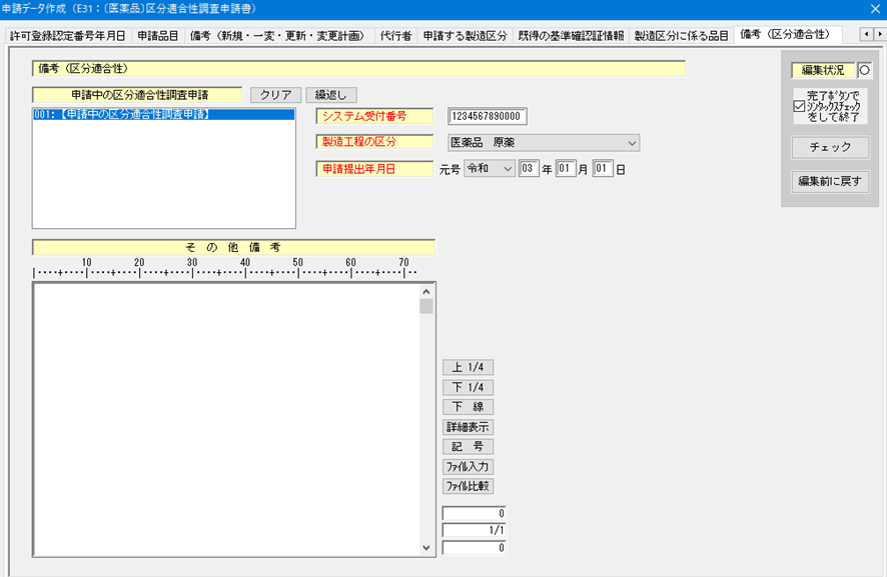This screenshot has width=887, height=577.
Task: Click the month field before 月
Action: coord(565,169)
